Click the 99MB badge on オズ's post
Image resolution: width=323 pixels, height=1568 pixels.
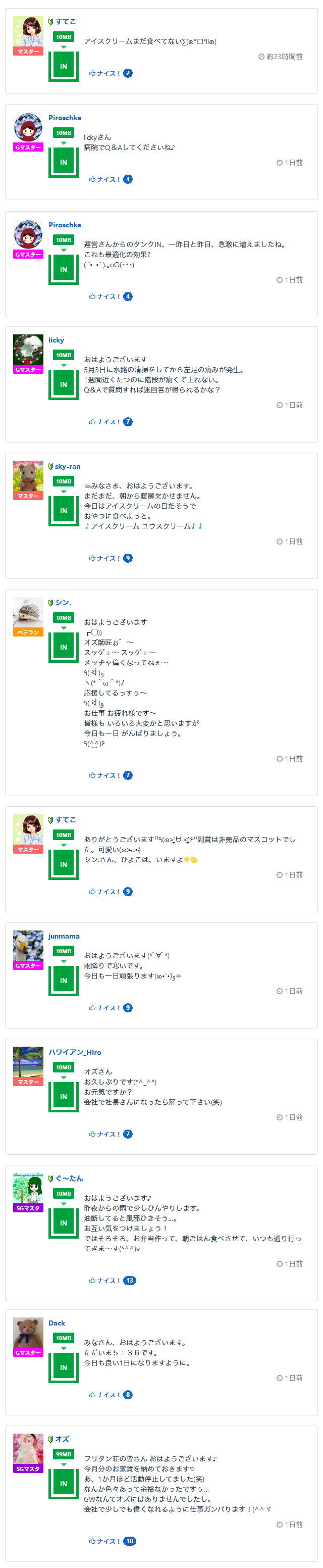pos(64,1454)
